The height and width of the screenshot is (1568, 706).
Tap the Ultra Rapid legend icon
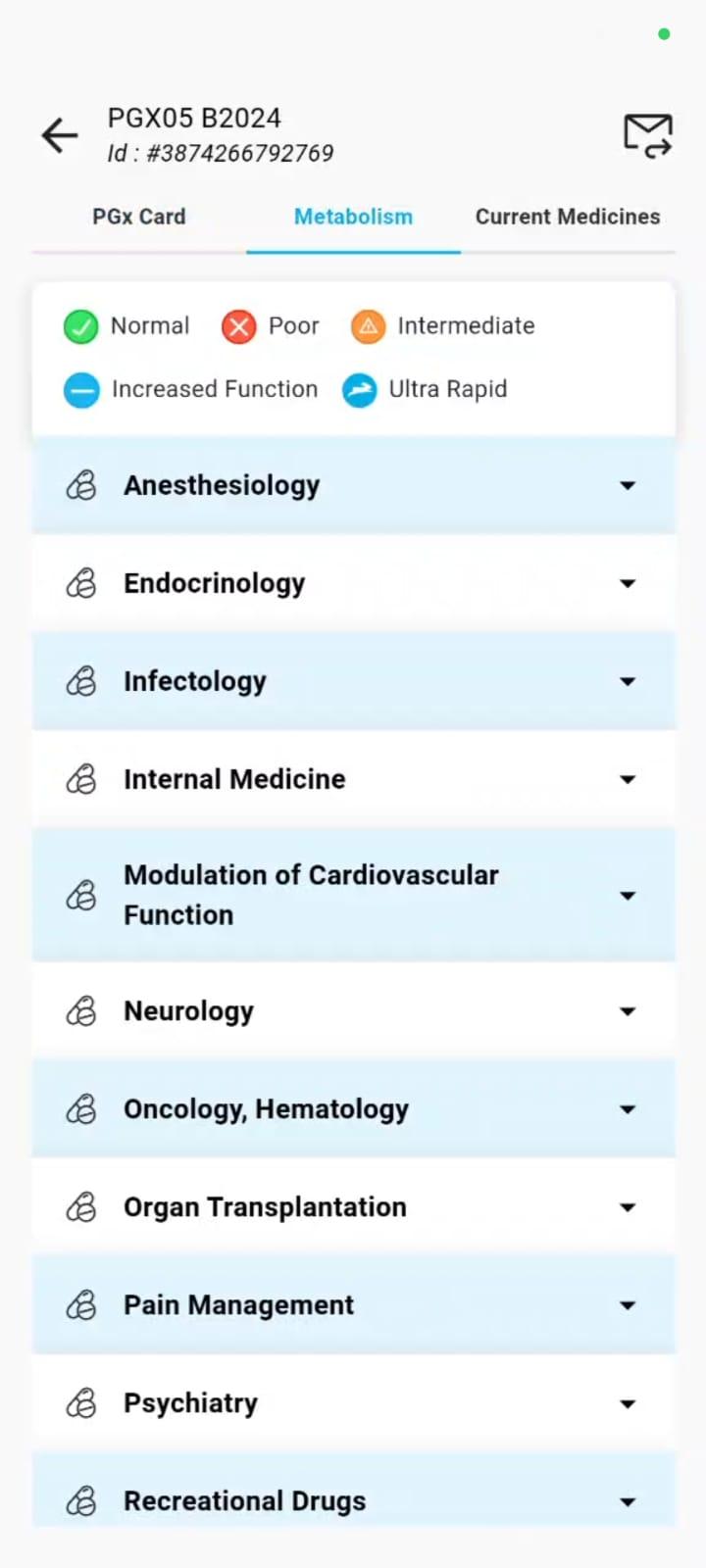coord(360,390)
